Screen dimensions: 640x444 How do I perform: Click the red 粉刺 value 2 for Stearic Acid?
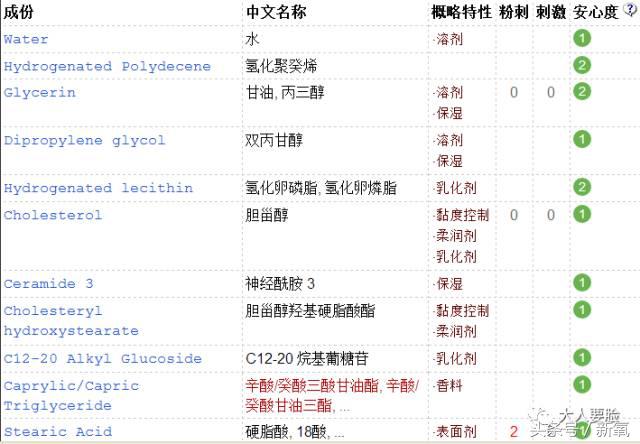pyautogui.click(x=514, y=431)
